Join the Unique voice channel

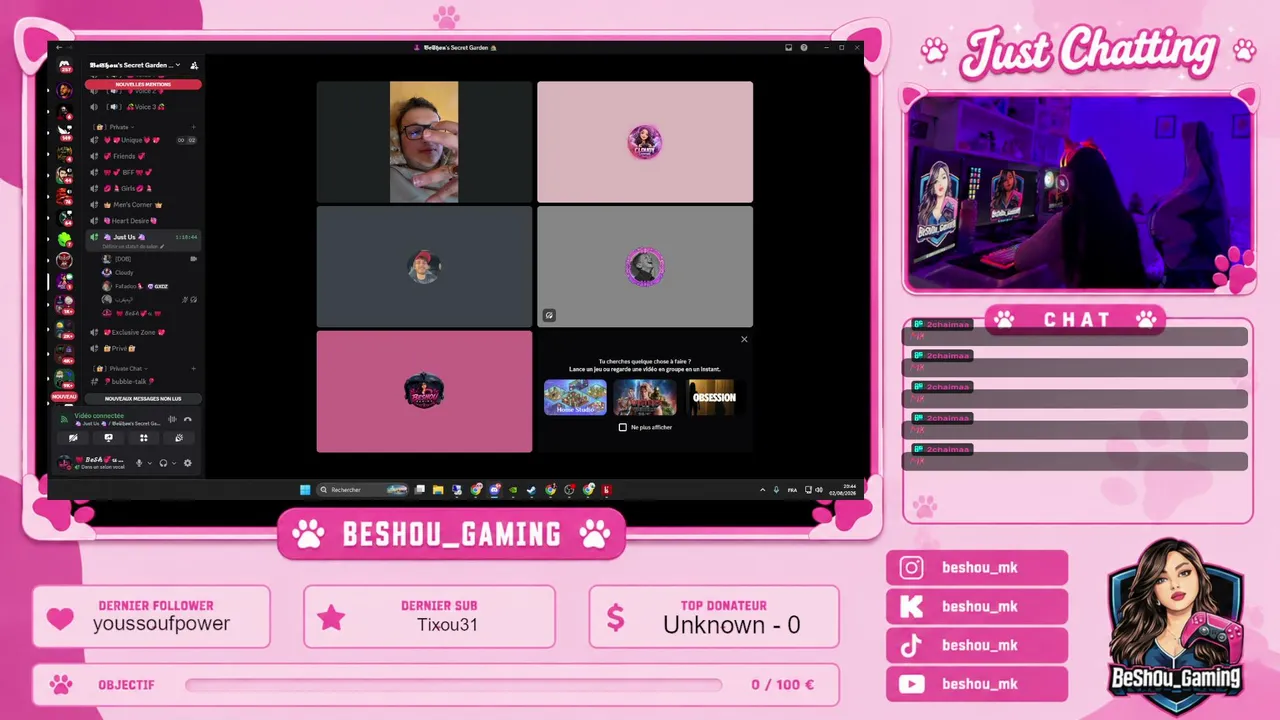point(143,140)
